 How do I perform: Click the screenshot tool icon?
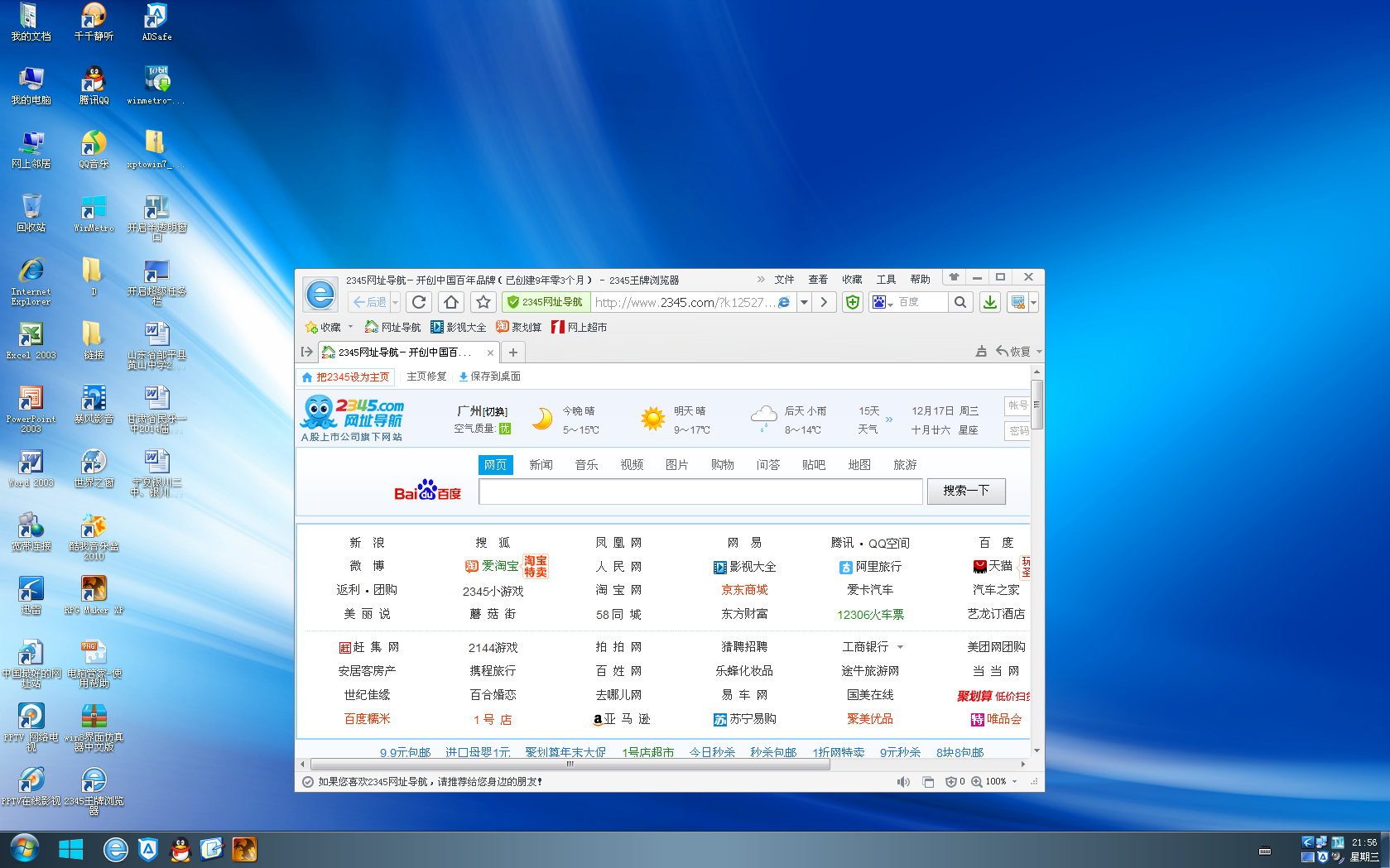pos(1018,302)
